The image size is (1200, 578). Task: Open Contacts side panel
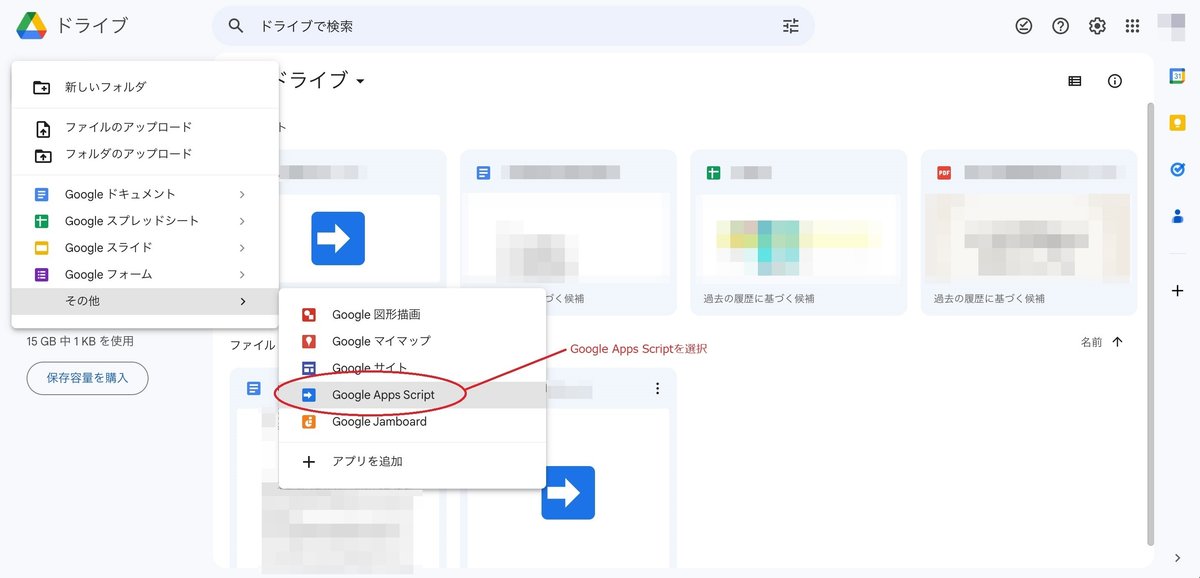(x=1178, y=215)
